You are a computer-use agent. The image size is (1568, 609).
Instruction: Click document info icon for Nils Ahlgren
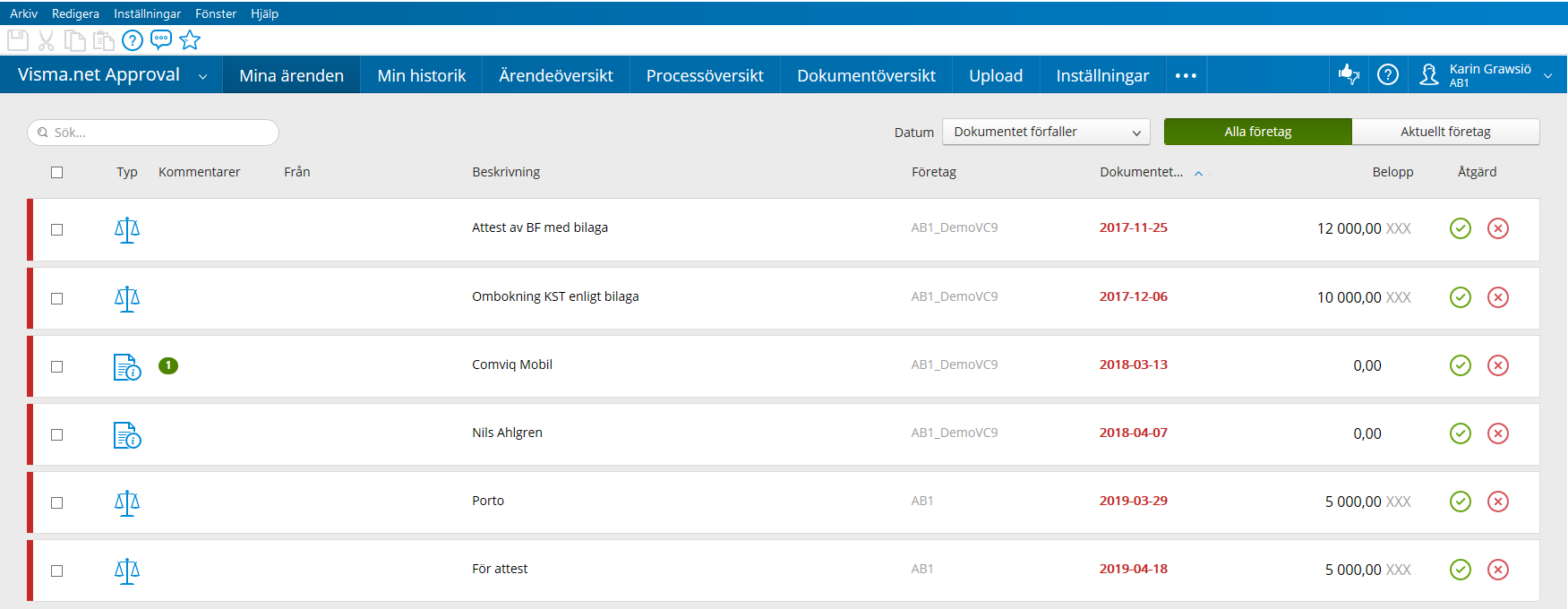coord(127,435)
